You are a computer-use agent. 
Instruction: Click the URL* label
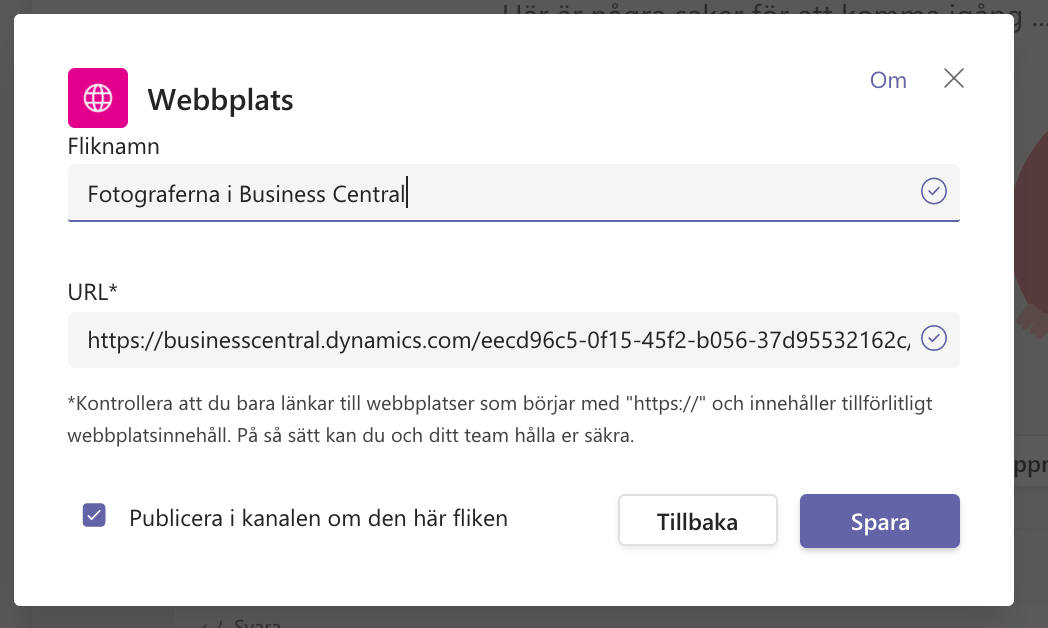click(92, 292)
